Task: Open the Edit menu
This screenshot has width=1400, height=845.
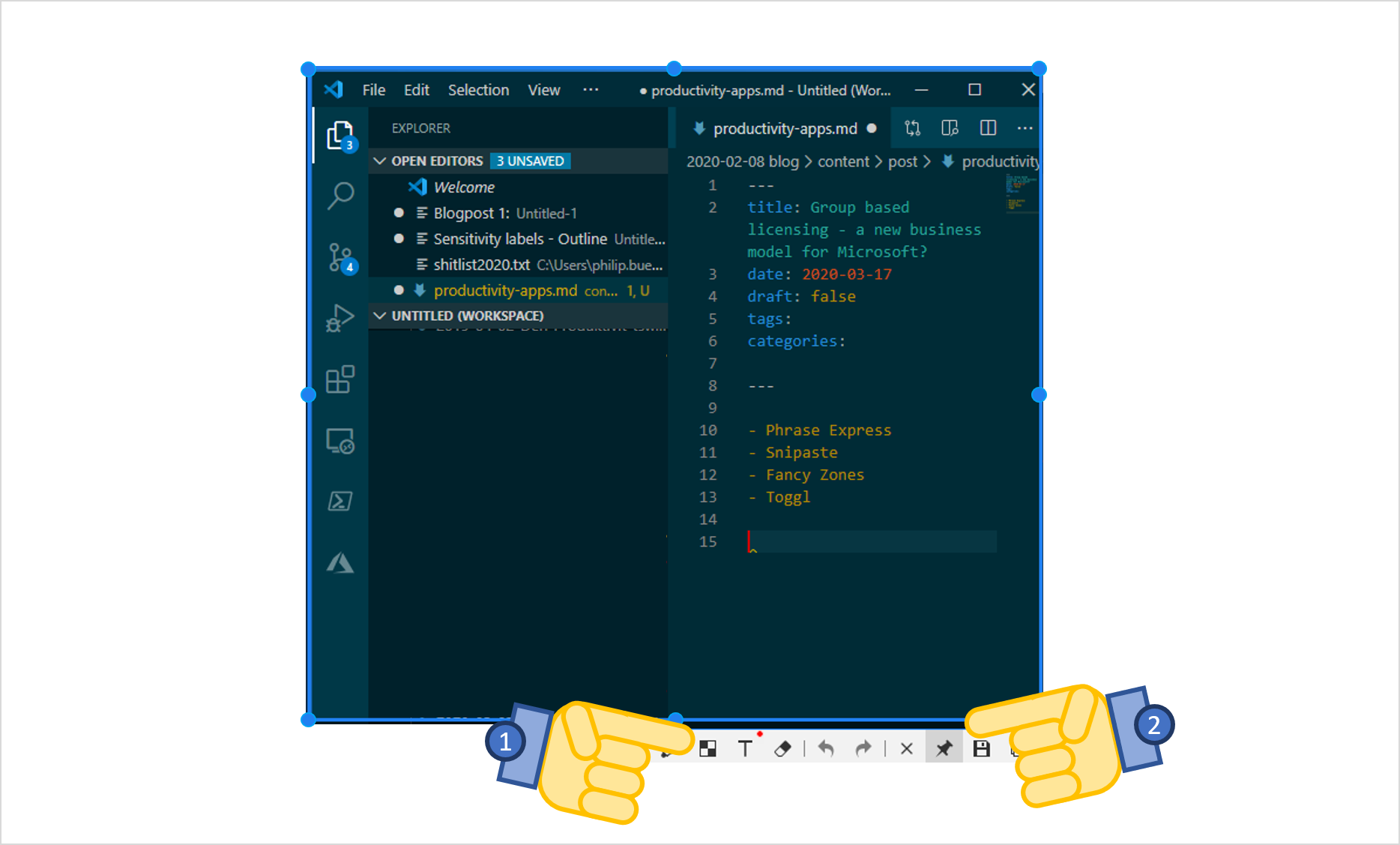Action: [x=416, y=90]
